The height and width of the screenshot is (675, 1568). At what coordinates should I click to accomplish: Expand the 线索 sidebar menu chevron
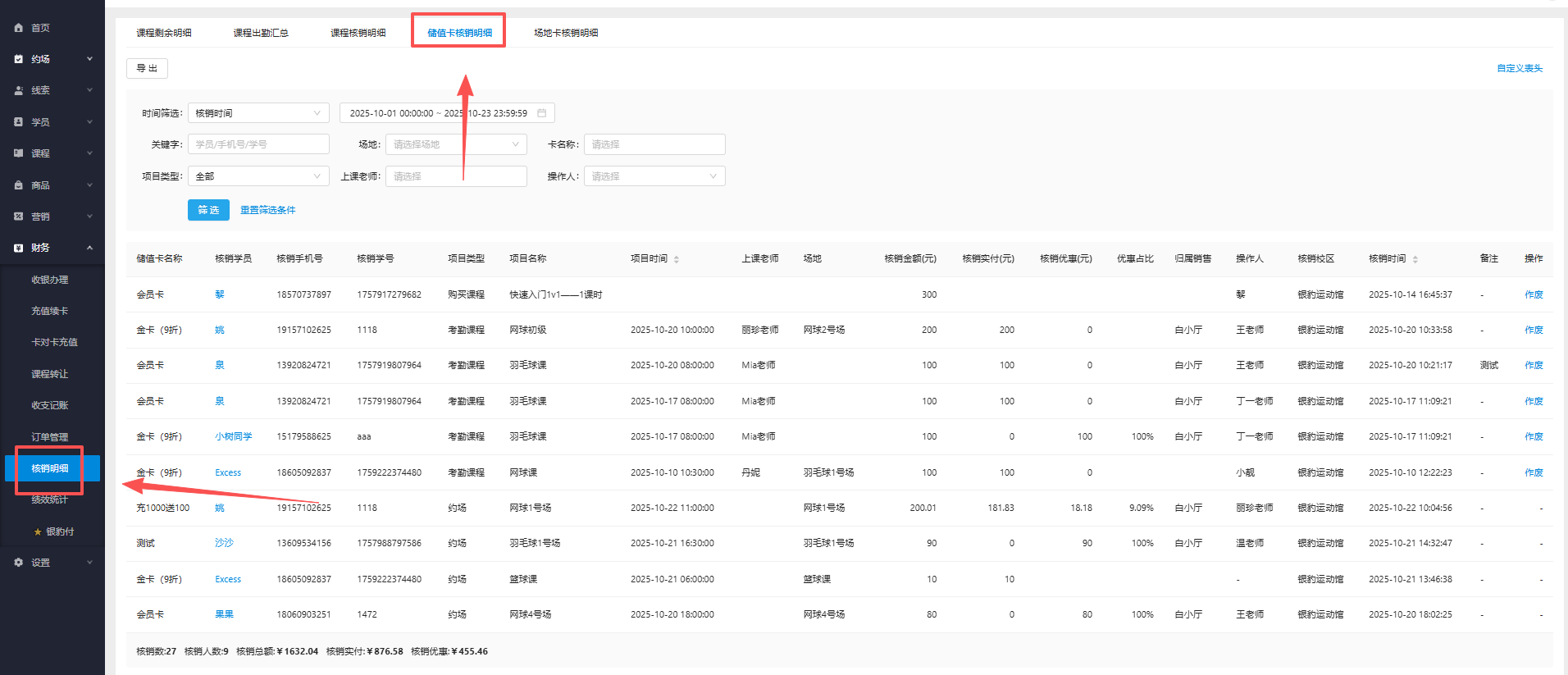pos(89,90)
